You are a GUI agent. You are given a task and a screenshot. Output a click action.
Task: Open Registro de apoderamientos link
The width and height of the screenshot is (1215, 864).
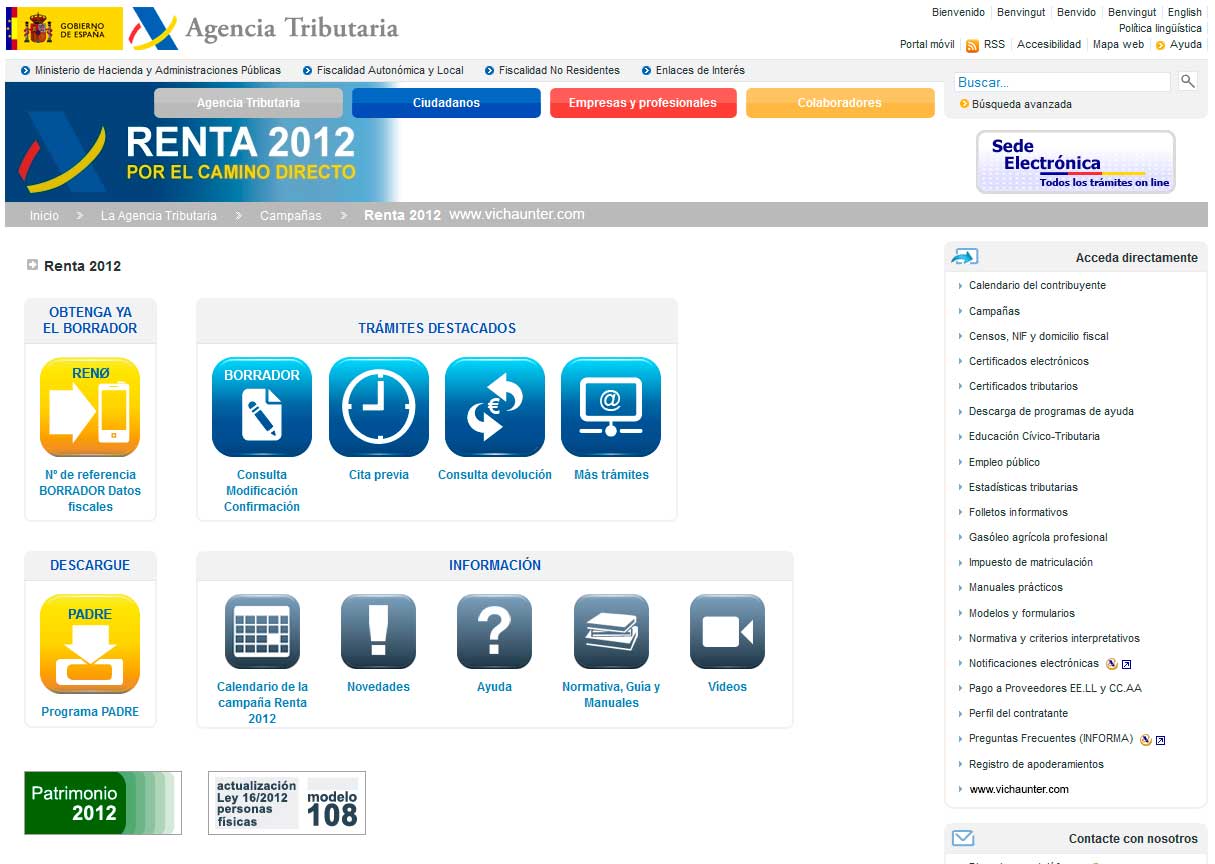[x=1036, y=764]
